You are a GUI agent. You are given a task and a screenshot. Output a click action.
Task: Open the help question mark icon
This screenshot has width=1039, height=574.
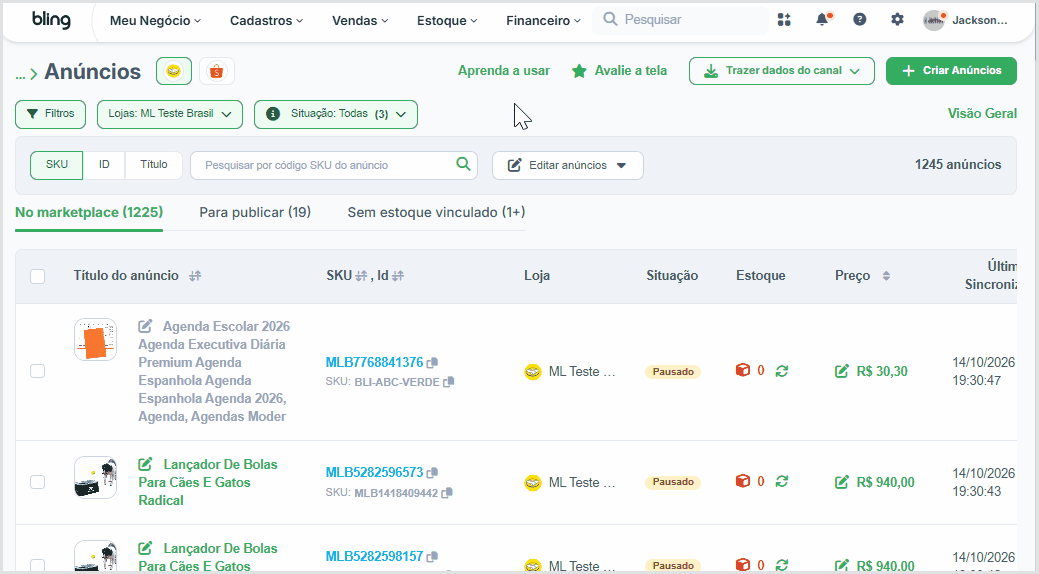pyautogui.click(x=859, y=20)
